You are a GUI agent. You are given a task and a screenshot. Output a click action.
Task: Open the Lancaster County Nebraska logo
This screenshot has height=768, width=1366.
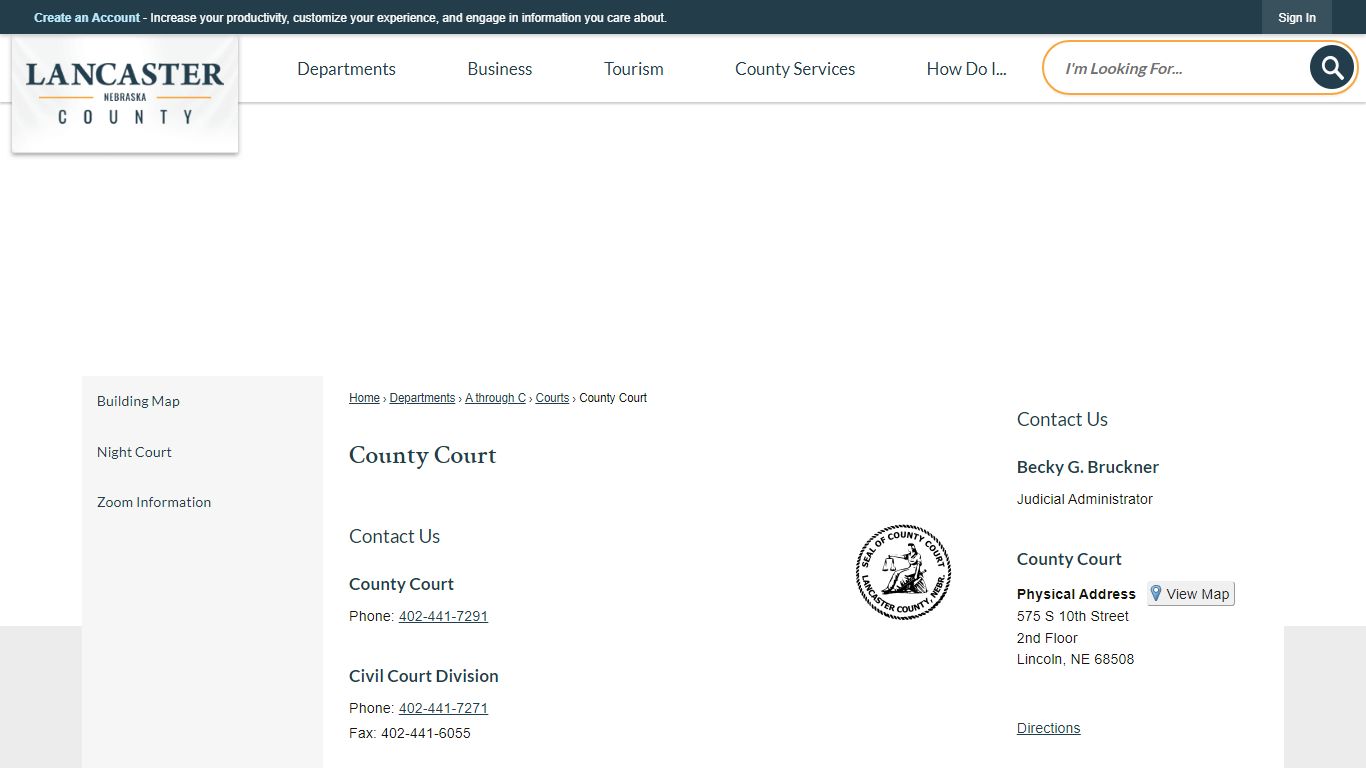click(125, 94)
